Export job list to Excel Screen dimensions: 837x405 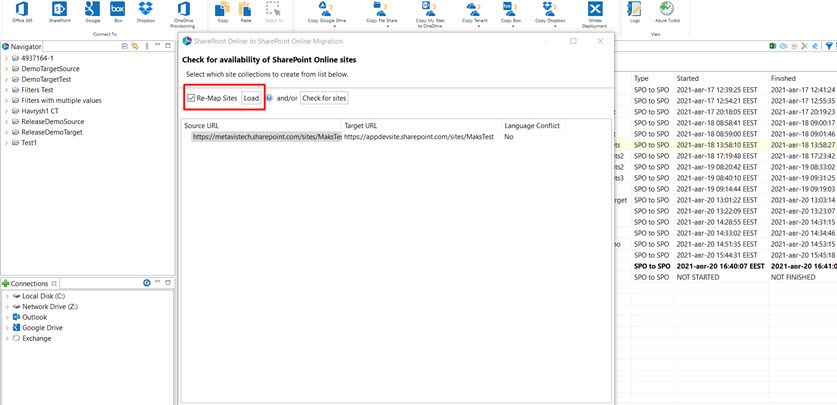772,46
